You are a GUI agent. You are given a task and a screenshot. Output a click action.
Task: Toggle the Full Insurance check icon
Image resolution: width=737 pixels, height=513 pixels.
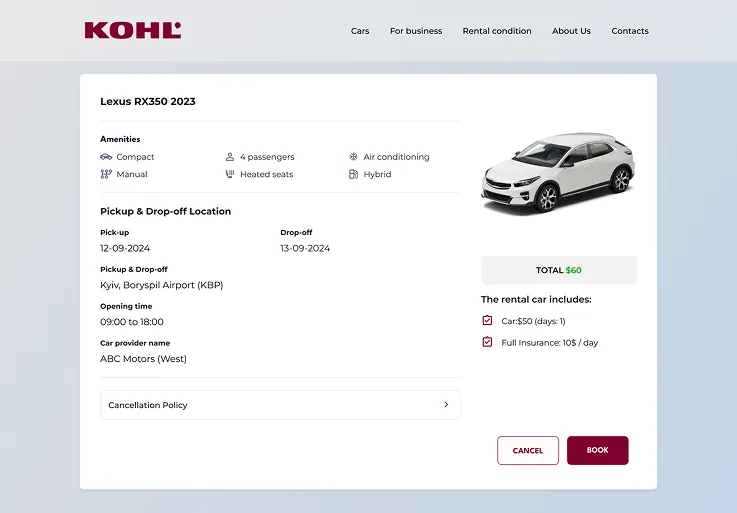pyautogui.click(x=487, y=342)
